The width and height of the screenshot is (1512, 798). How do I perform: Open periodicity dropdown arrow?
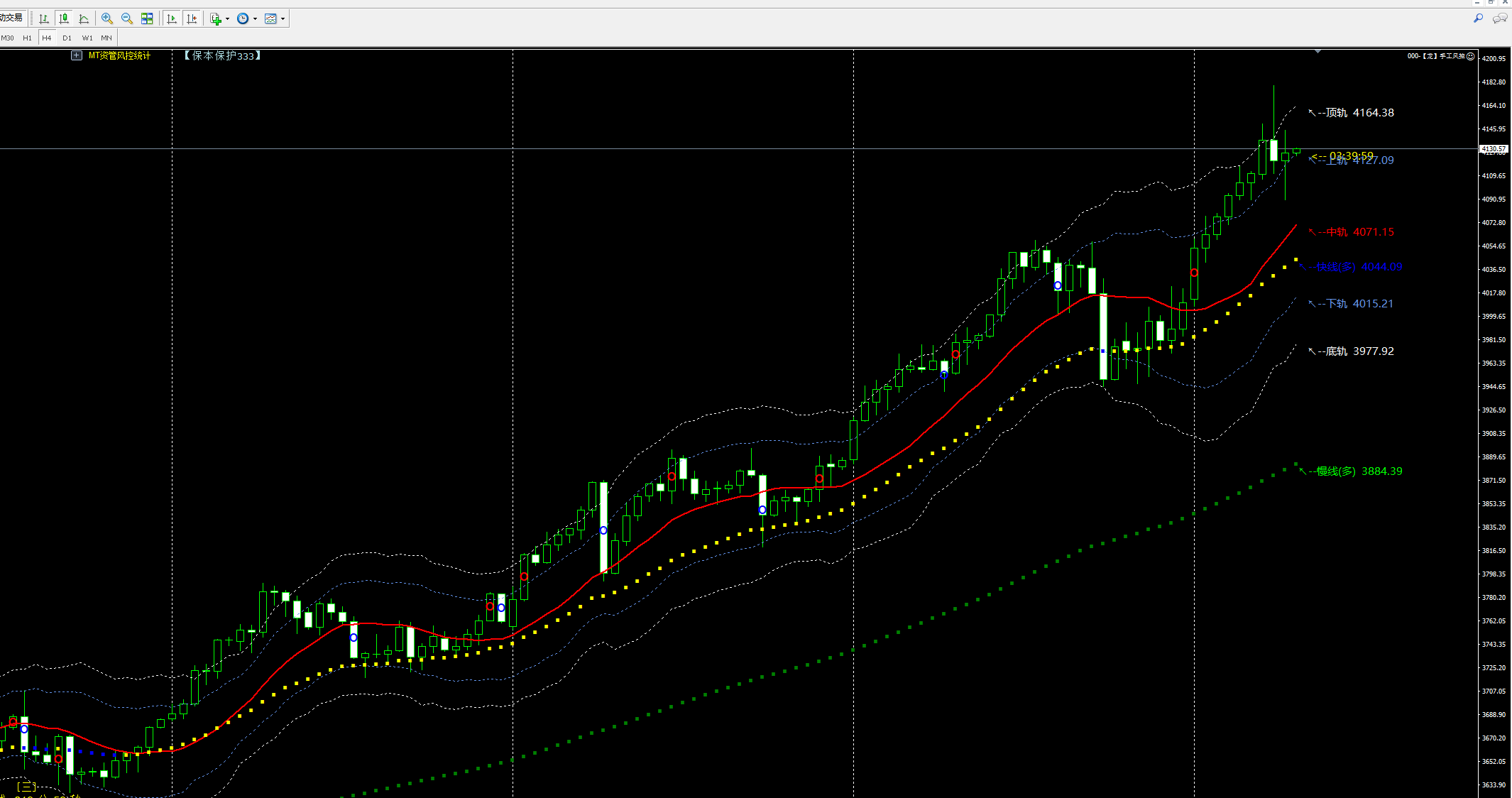[255, 19]
